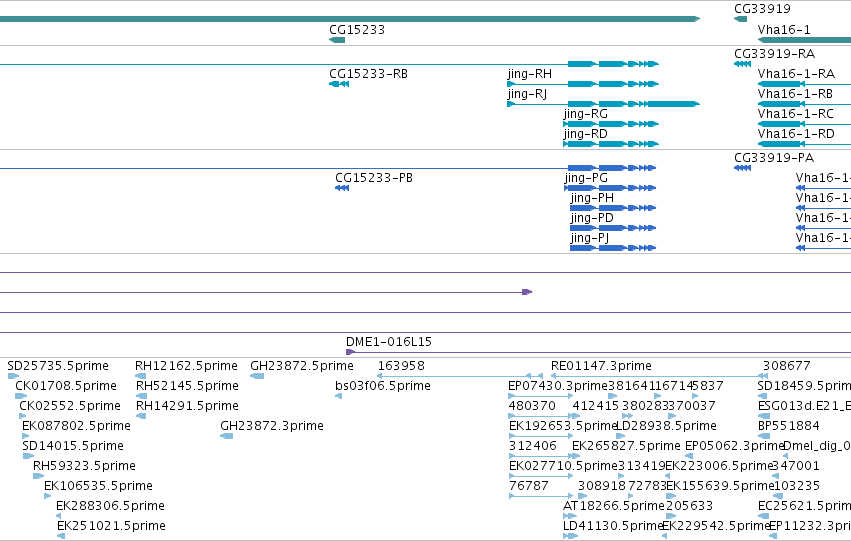This screenshot has width=851, height=541.
Task: Select the jing-RH transcript label
Action: point(530,74)
